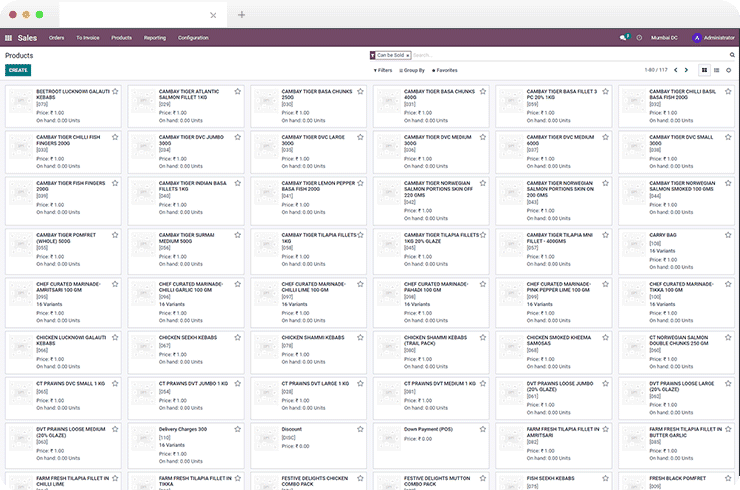
Task: Go to previous page of products
Action: [676, 70]
